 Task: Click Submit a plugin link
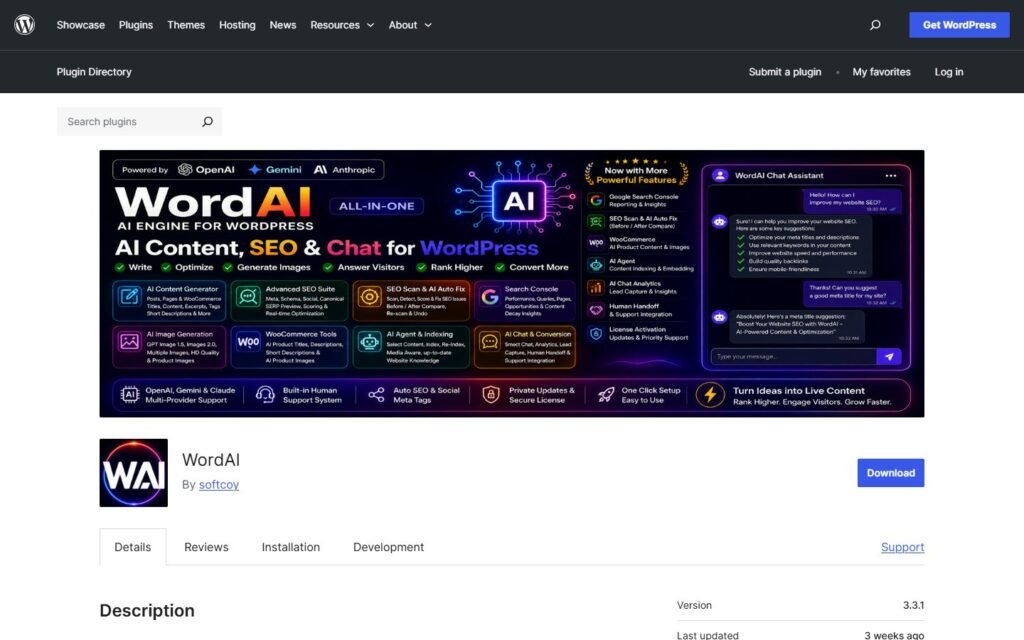pyautogui.click(x=785, y=72)
